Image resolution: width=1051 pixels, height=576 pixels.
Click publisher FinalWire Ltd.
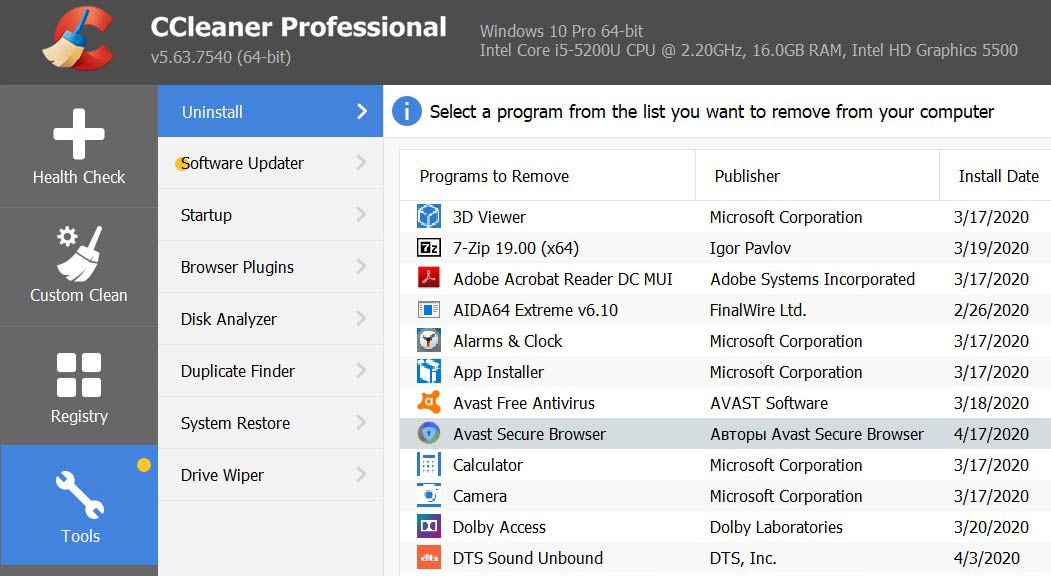coord(758,310)
